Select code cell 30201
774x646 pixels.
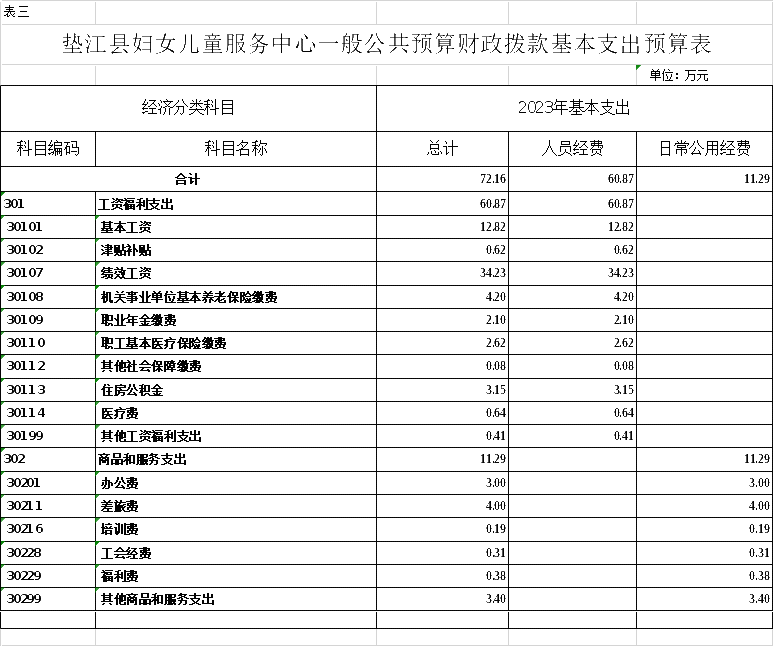48,483
